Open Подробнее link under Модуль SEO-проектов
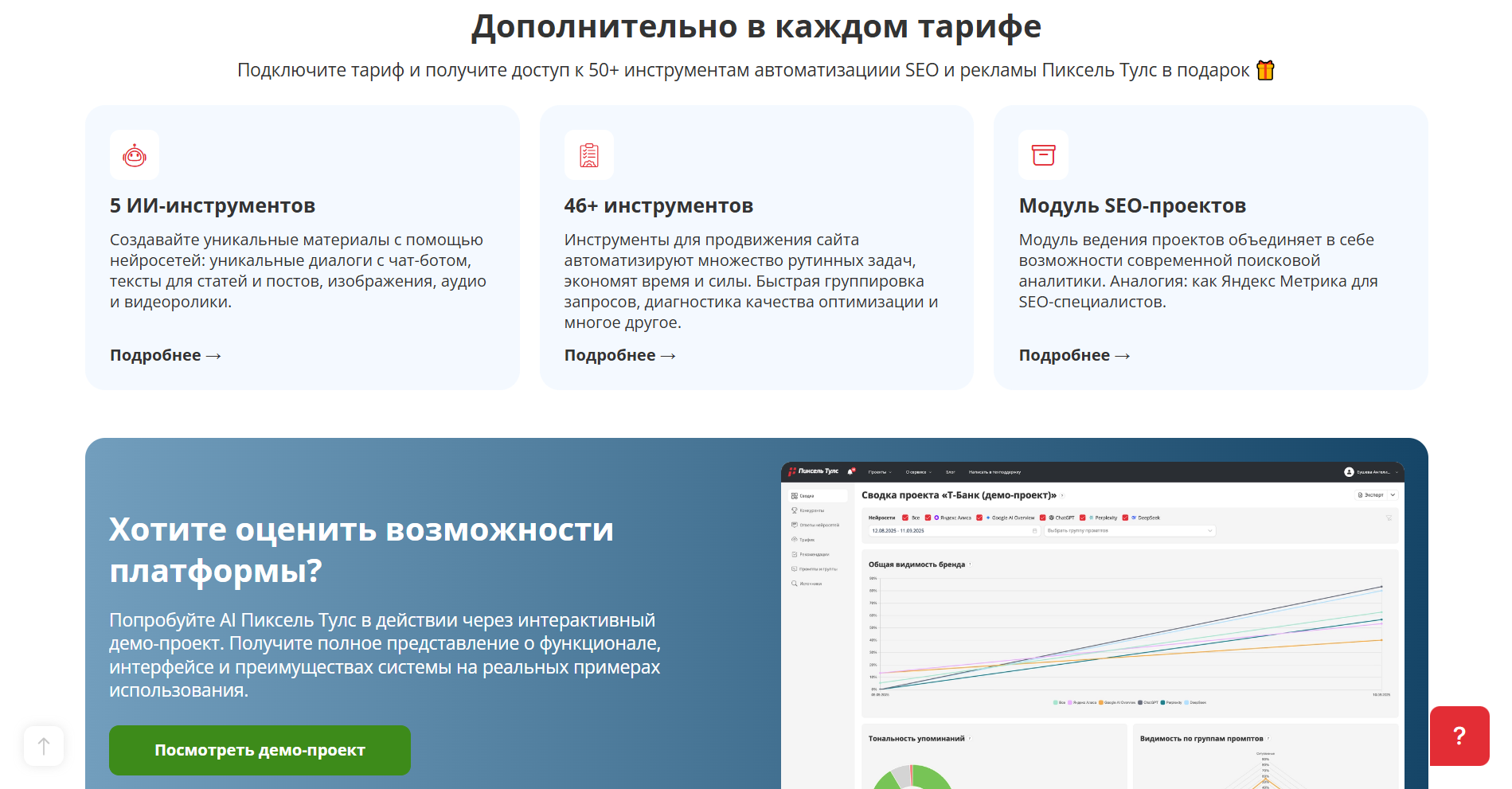 (1074, 355)
